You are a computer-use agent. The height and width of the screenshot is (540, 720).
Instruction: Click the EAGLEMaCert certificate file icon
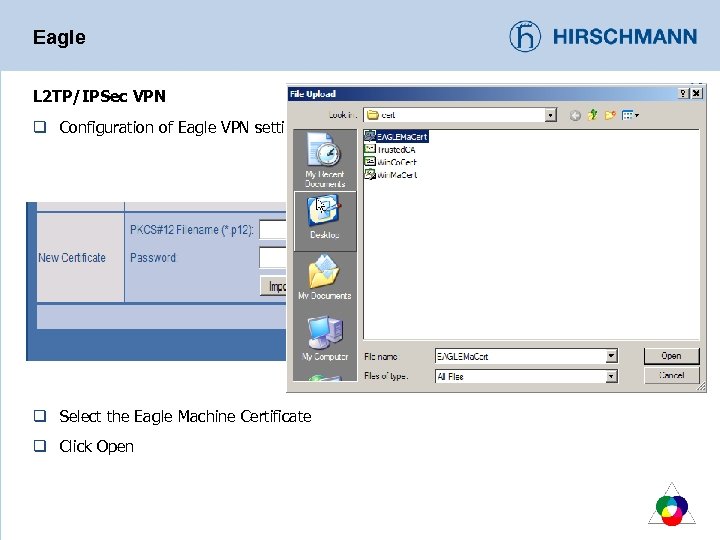point(370,136)
